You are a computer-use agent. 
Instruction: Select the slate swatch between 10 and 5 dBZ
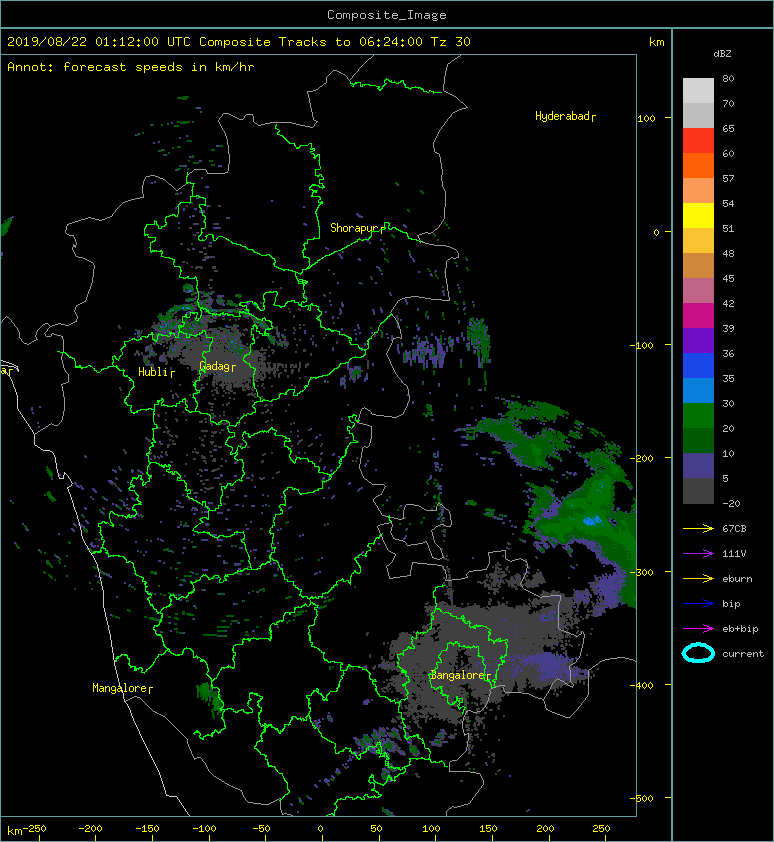(x=698, y=466)
